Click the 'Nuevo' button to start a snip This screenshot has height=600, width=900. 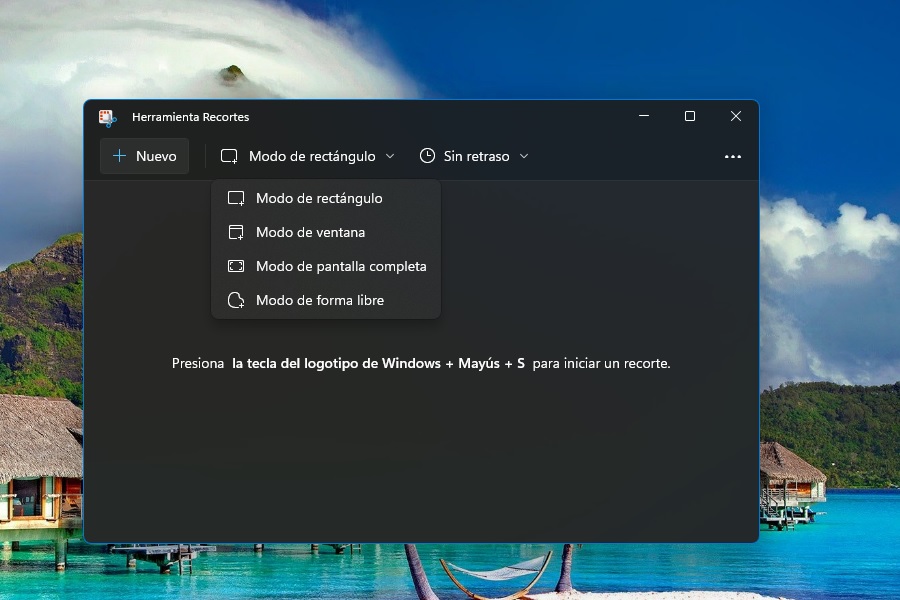pyautogui.click(x=144, y=156)
